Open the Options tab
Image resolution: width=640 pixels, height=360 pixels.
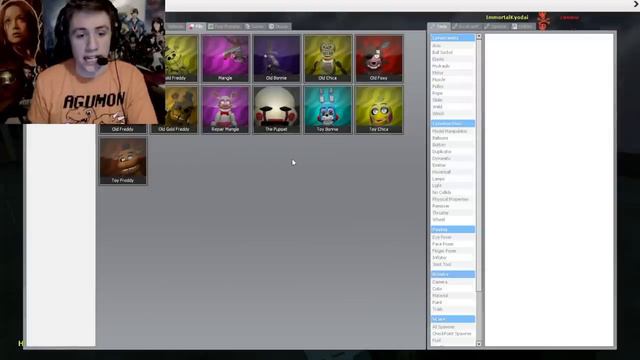[x=495, y=27]
